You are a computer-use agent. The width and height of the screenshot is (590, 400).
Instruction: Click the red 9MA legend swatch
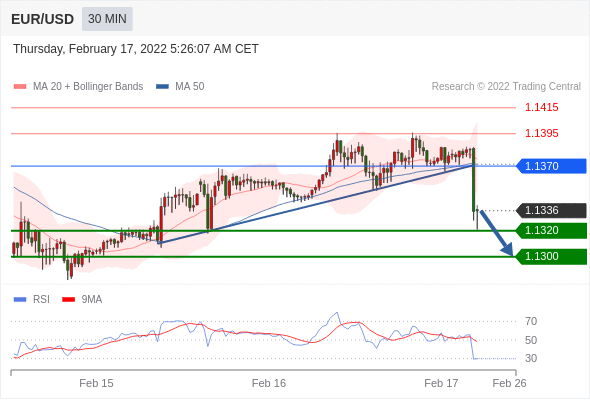(68, 300)
